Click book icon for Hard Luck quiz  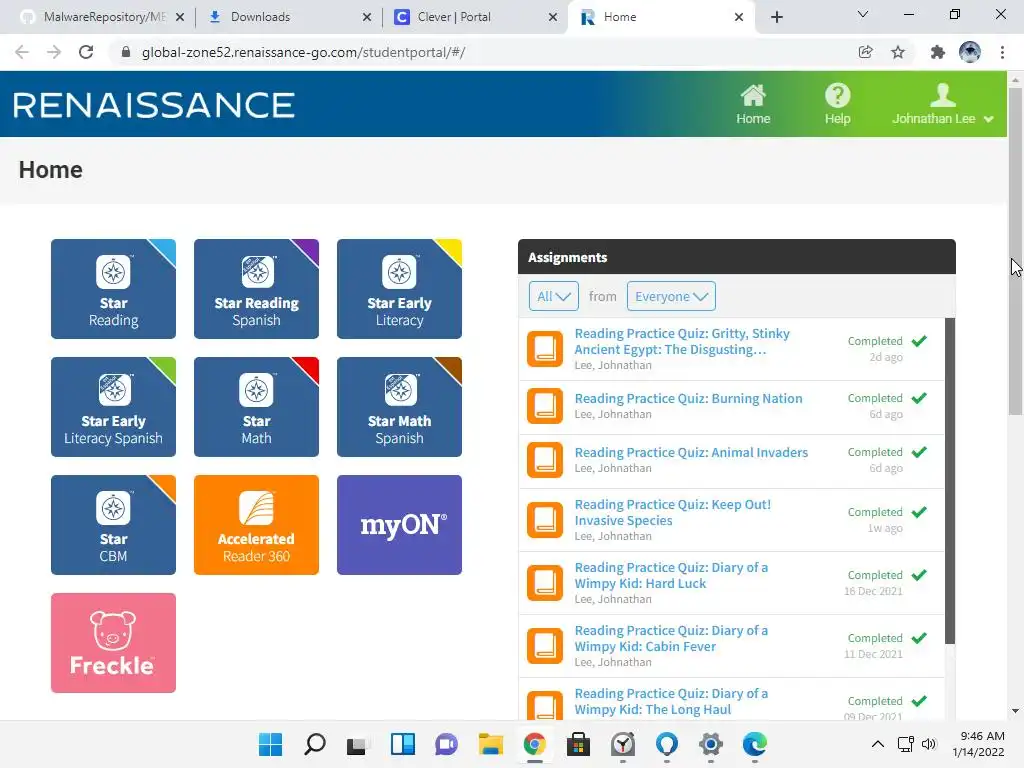(545, 583)
